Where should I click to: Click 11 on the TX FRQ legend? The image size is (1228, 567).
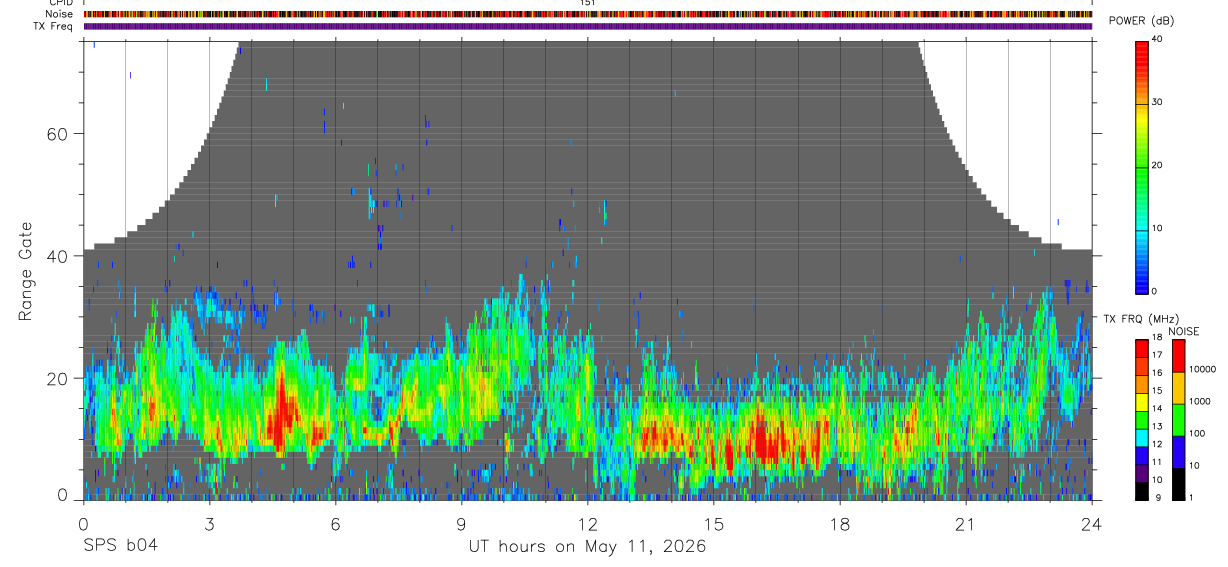tap(1157, 462)
